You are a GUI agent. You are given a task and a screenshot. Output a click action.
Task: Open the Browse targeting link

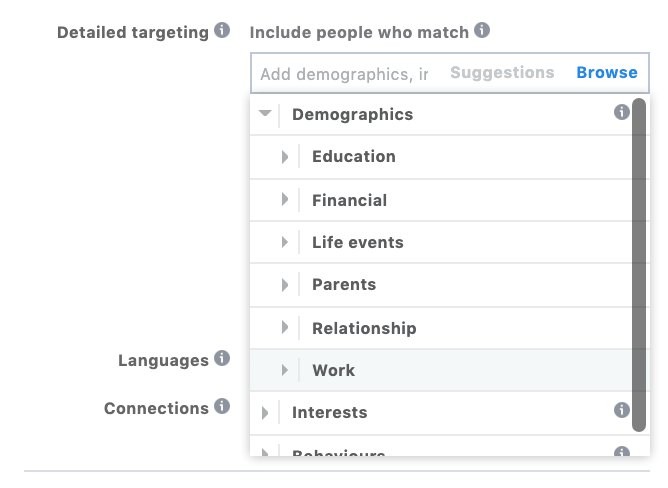tap(606, 73)
